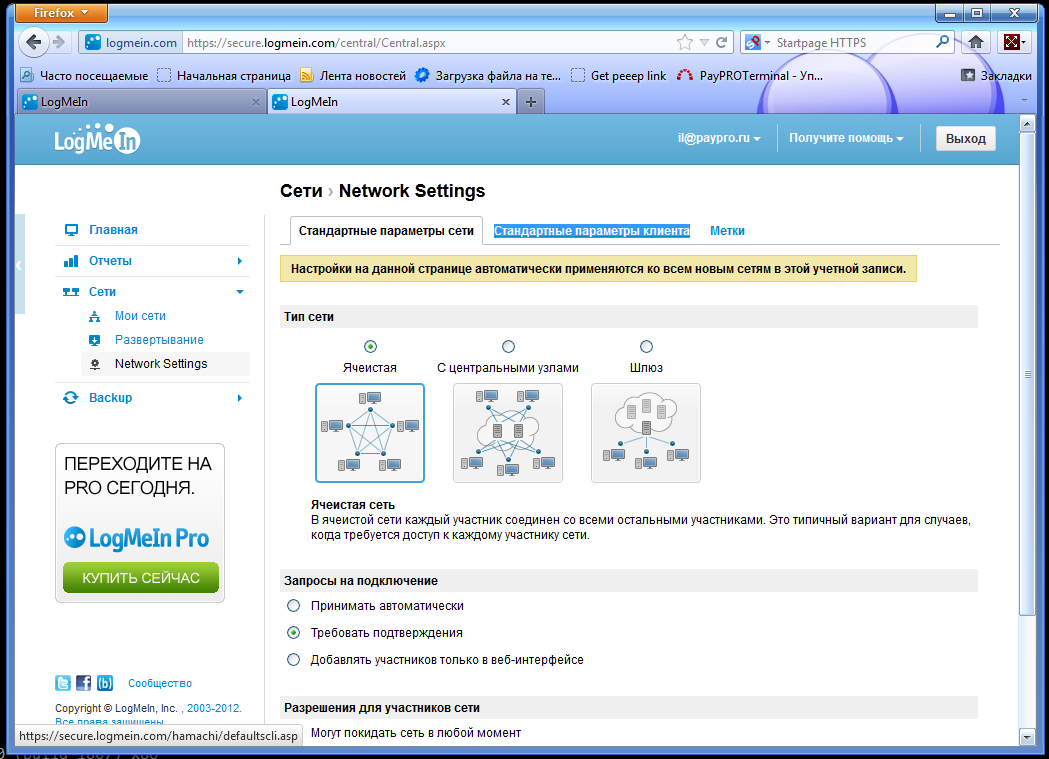This screenshot has height=759, width=1049.
Task: Click the Закладки bookmarks star icon
Action: tap(967, 75)
